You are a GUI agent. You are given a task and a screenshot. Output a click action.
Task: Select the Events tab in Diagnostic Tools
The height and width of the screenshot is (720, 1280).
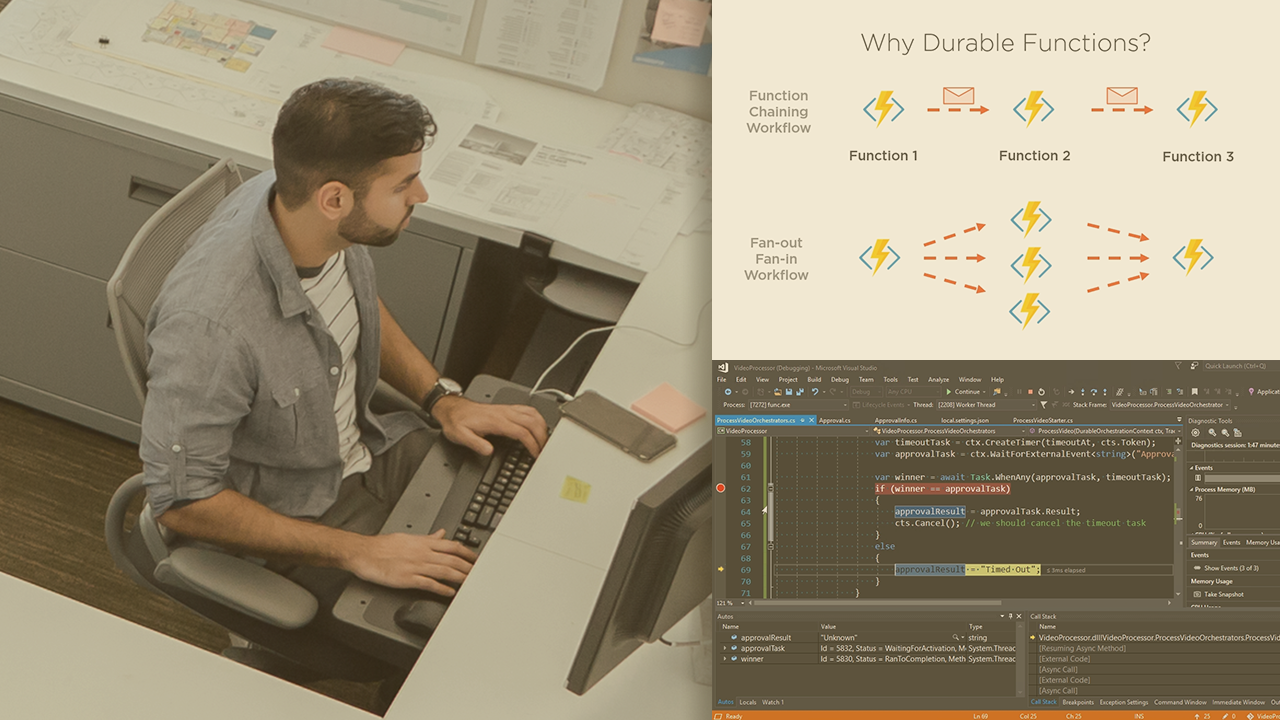point(1232,543)
